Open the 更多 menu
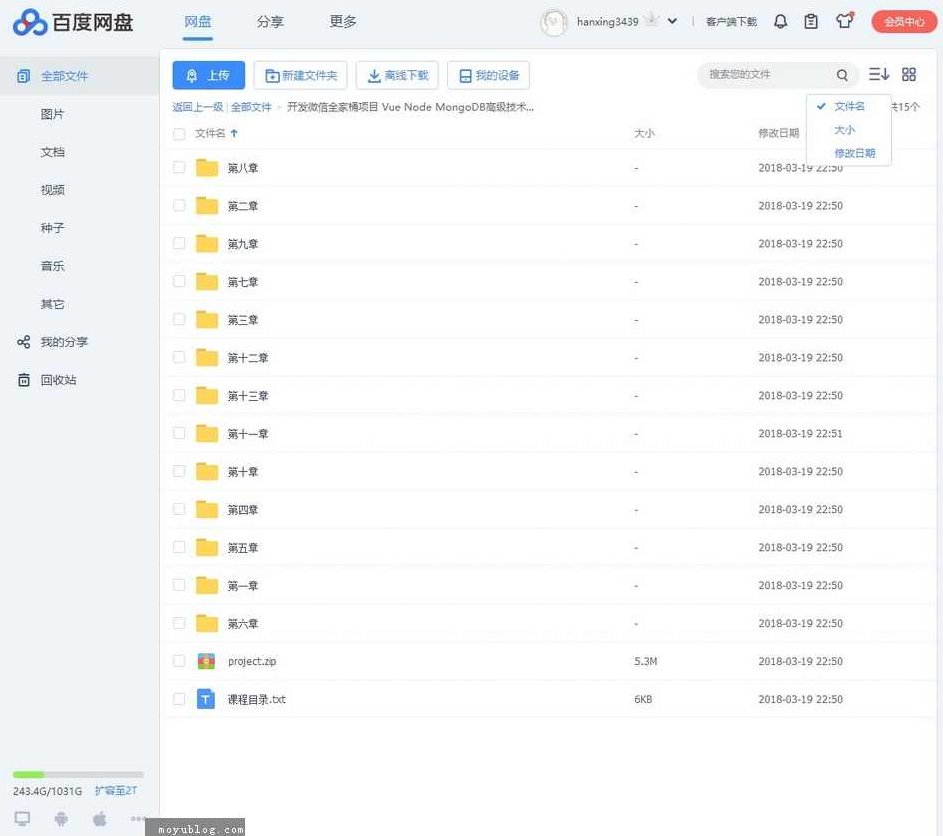943x836 pixels. (x=342, y=21)
